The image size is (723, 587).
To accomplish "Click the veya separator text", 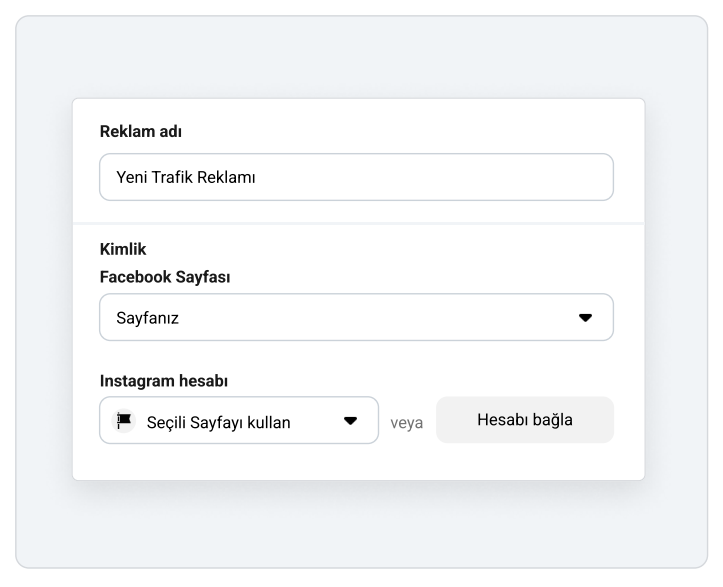I will pyautogui.click(x=406, y=423).
